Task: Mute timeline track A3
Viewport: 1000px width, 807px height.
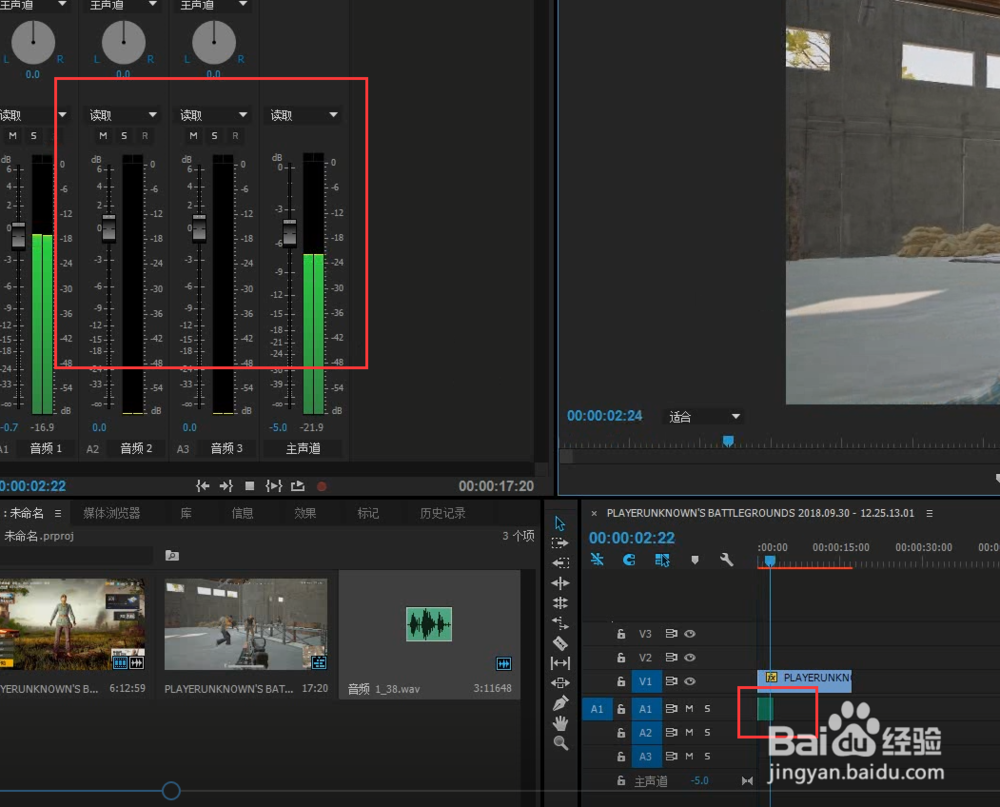Action: pyautogui.click(x=689, y=756)
